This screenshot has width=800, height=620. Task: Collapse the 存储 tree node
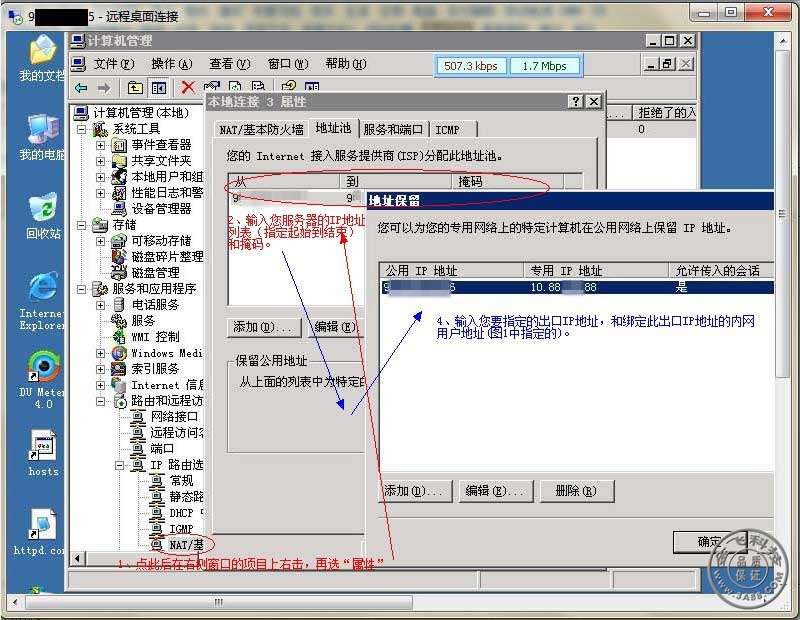pos(83,225)
